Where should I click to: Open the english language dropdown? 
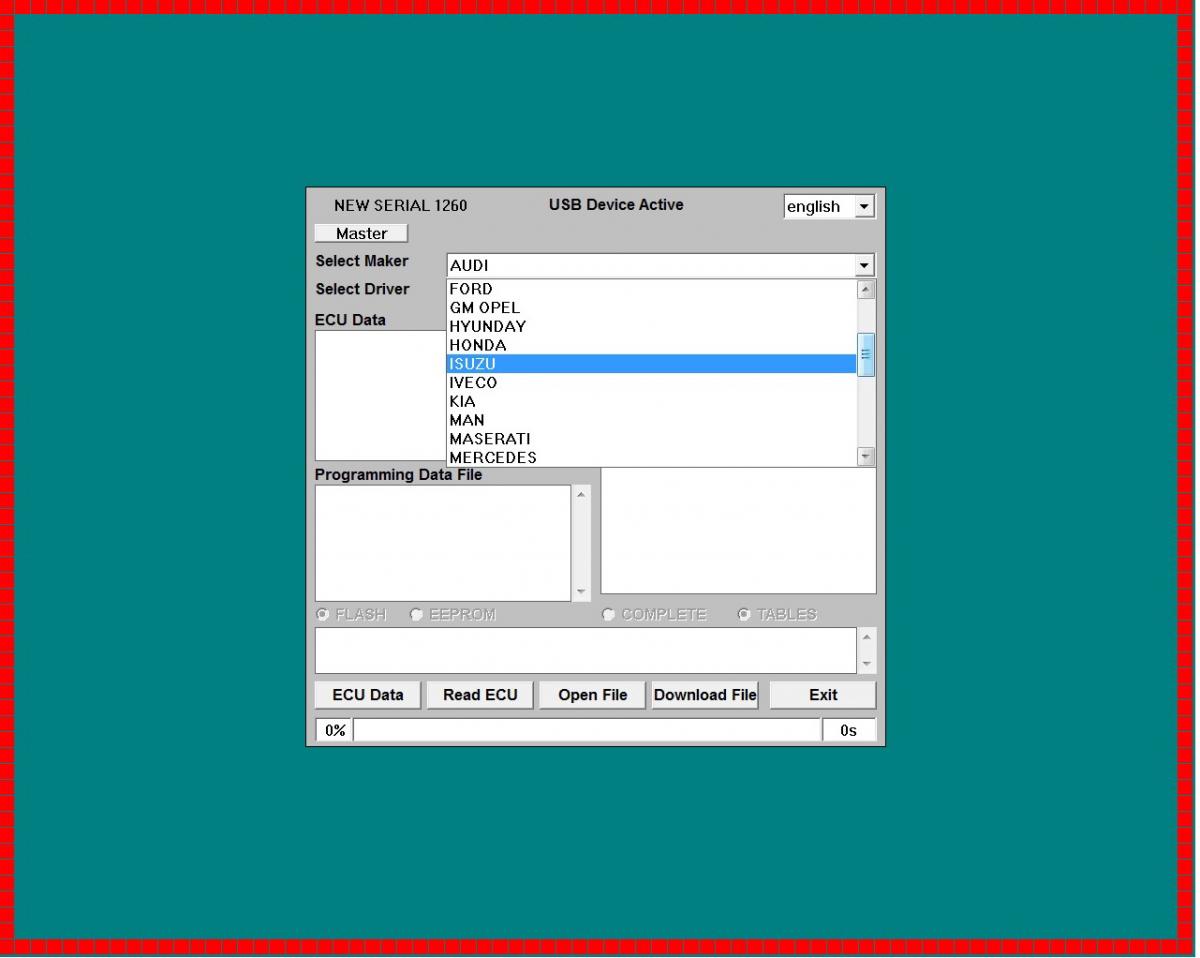(865, 207)
